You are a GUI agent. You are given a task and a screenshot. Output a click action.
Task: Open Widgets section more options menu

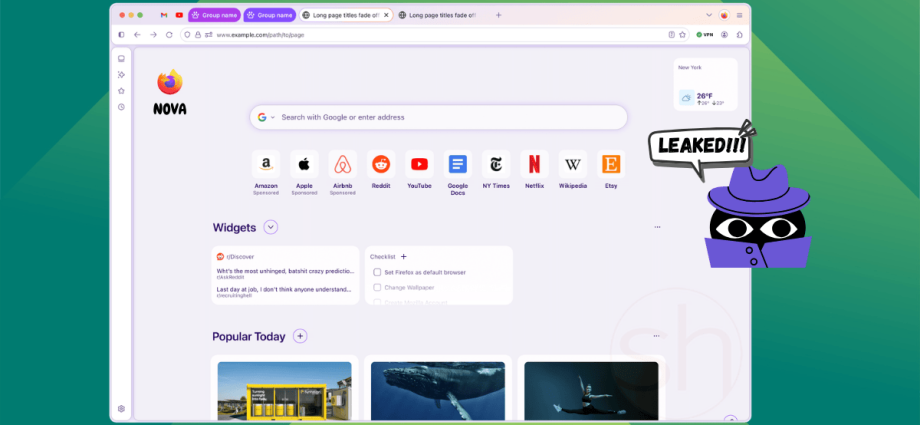(x=657, y=227)
